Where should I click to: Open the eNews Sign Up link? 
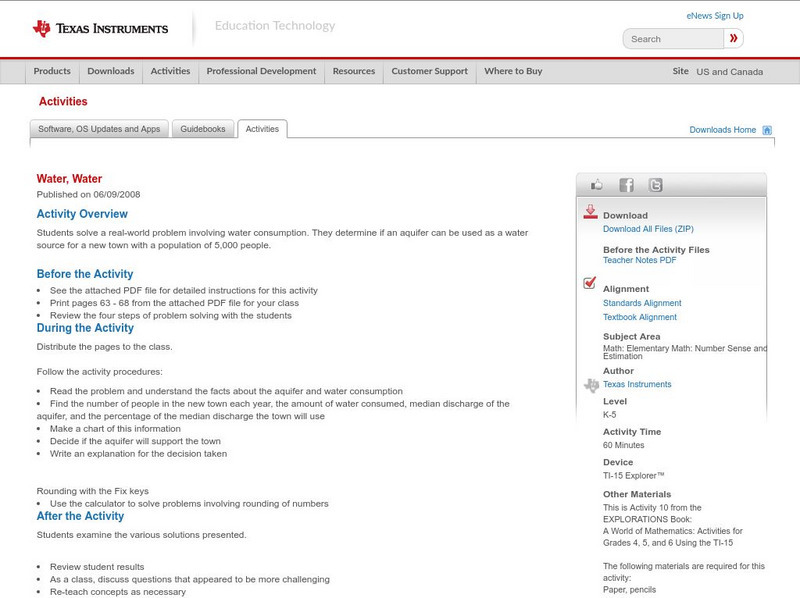(714, 15)
